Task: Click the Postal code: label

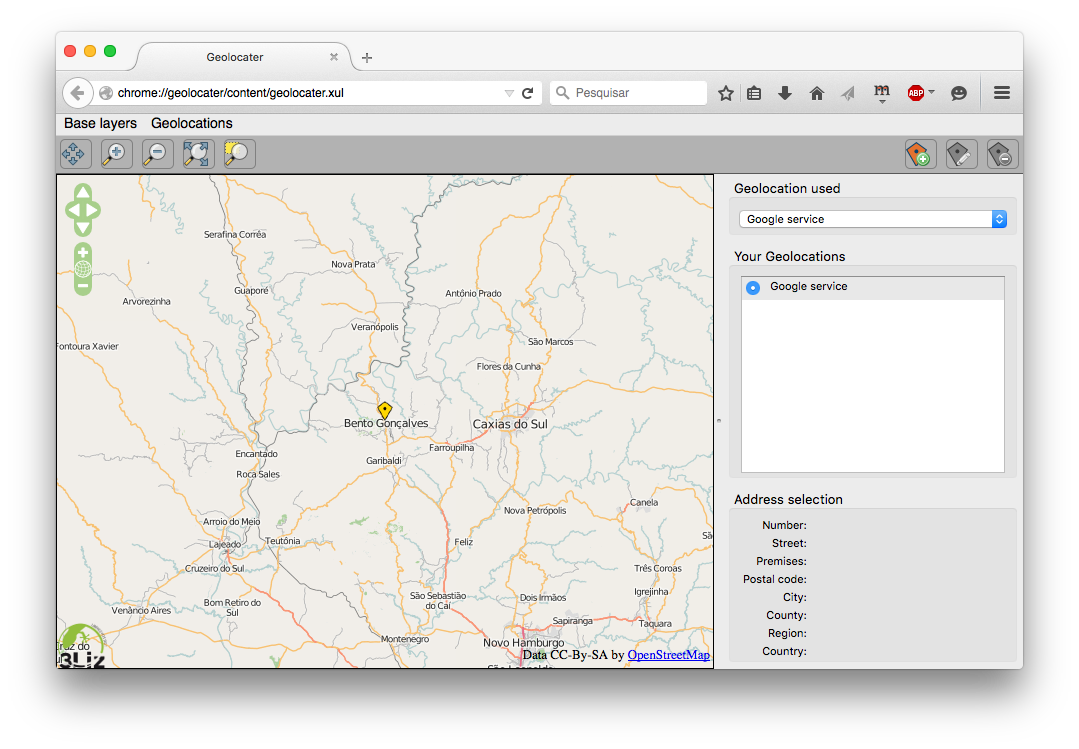Action: click(775, 579)
